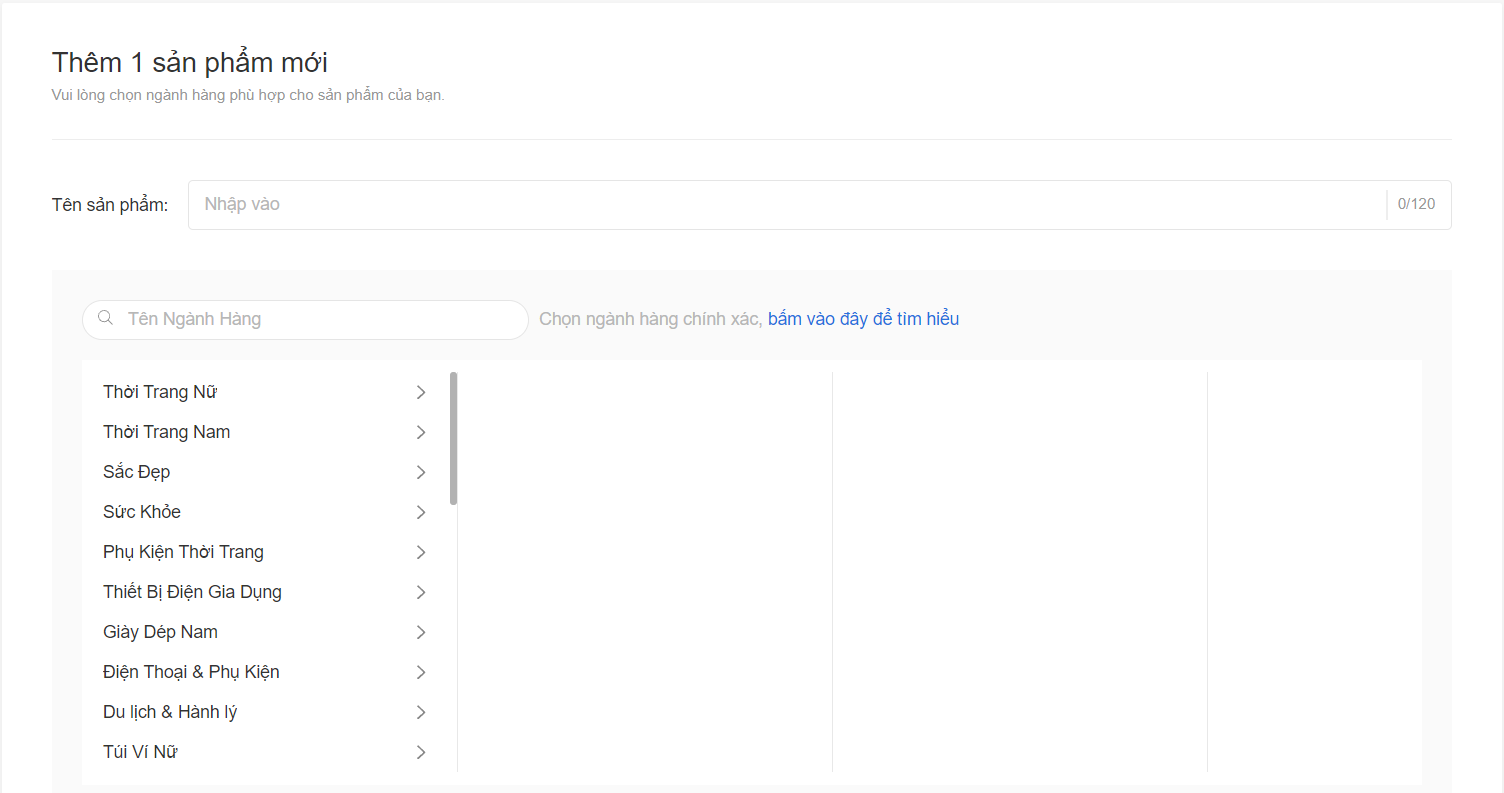
Task: Click the search magnifier icon
Action: click(x=105, y=319)
